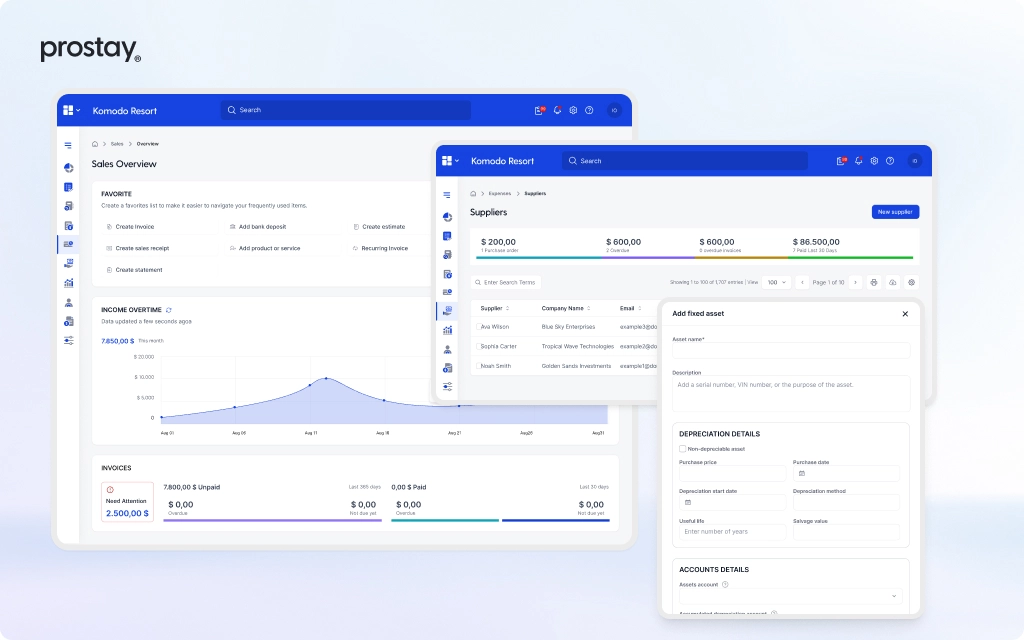Screen dimensions: 1024x640
Task: Check the Non-depreciable asset checkbox
Action: pos(683,449)
